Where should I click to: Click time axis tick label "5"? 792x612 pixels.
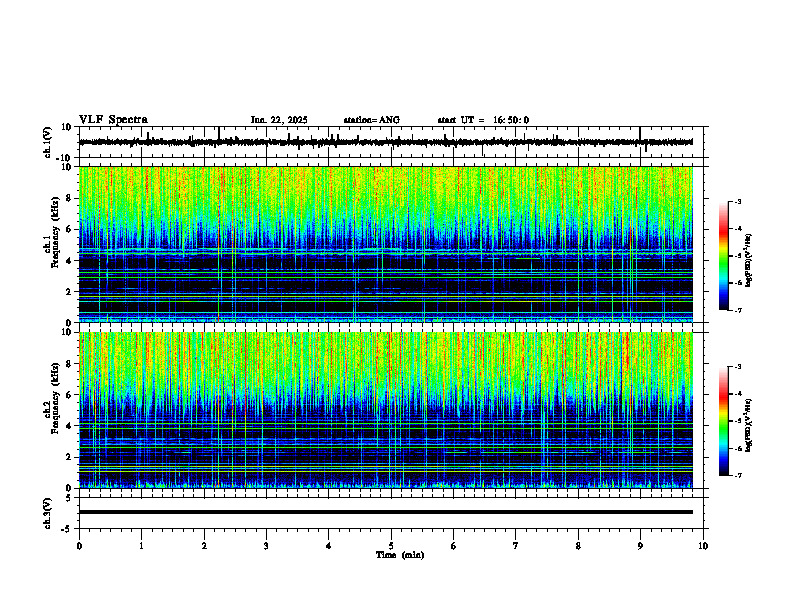tap(391, 546)
